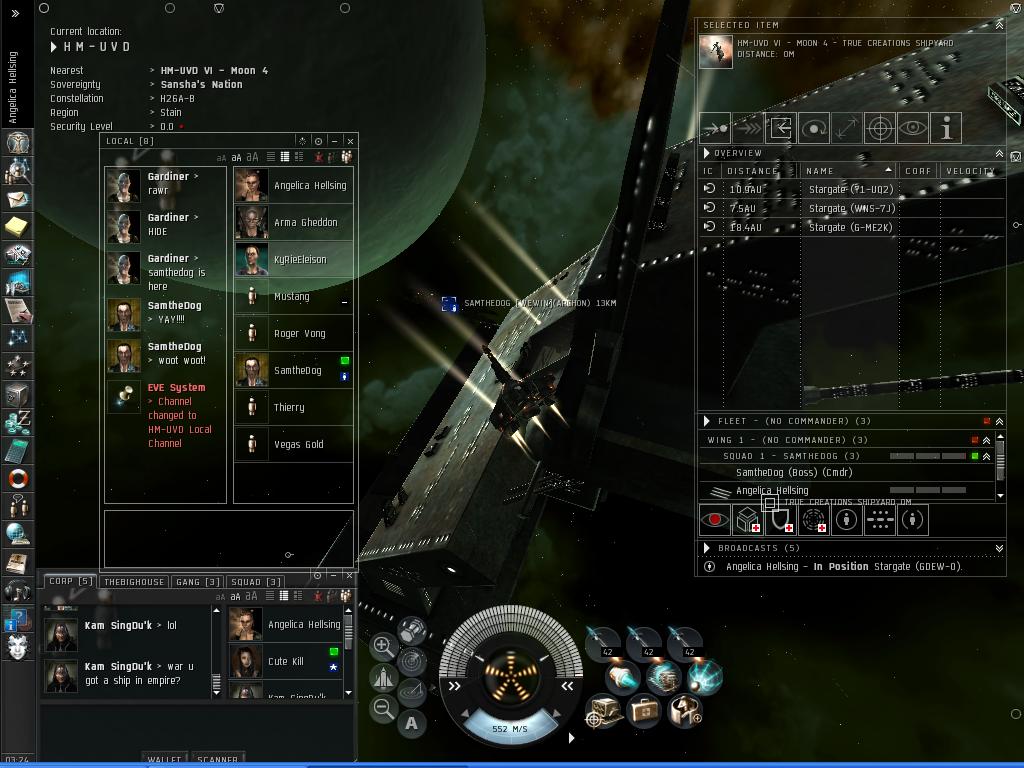Open the scanner radar button near HUD

(x=412, y=661)
